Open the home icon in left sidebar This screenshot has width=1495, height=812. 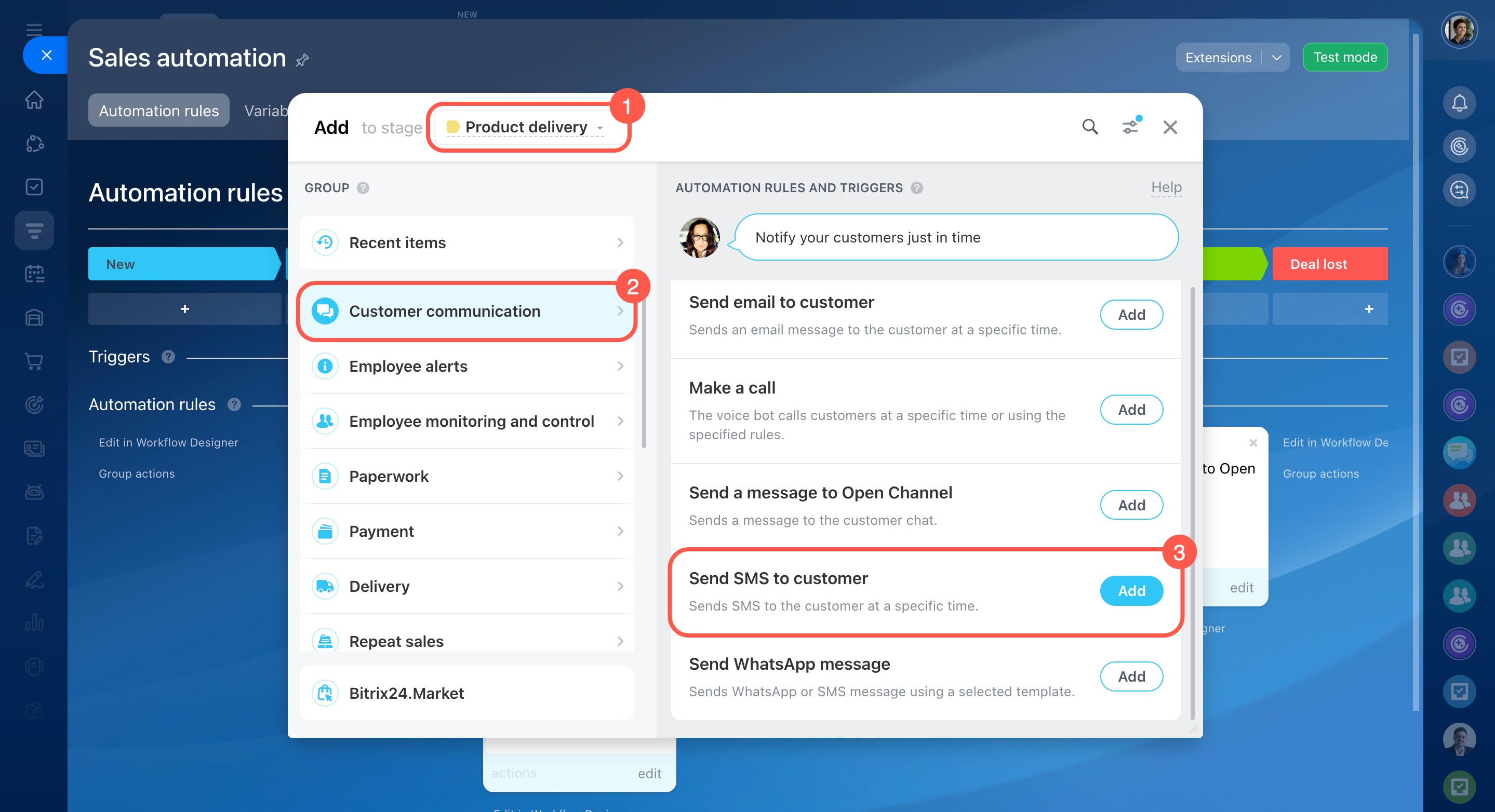pyautogui.click(x=34, y=100)
